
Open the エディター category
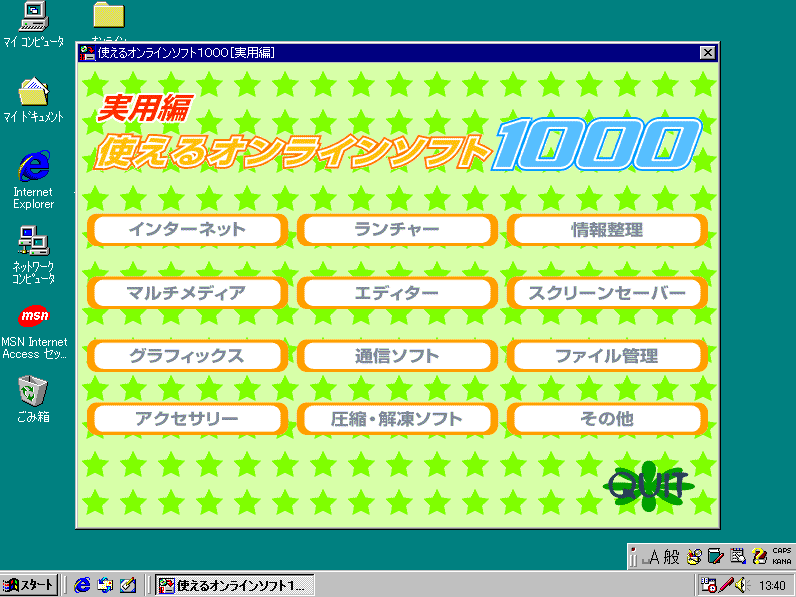(397, 293)
